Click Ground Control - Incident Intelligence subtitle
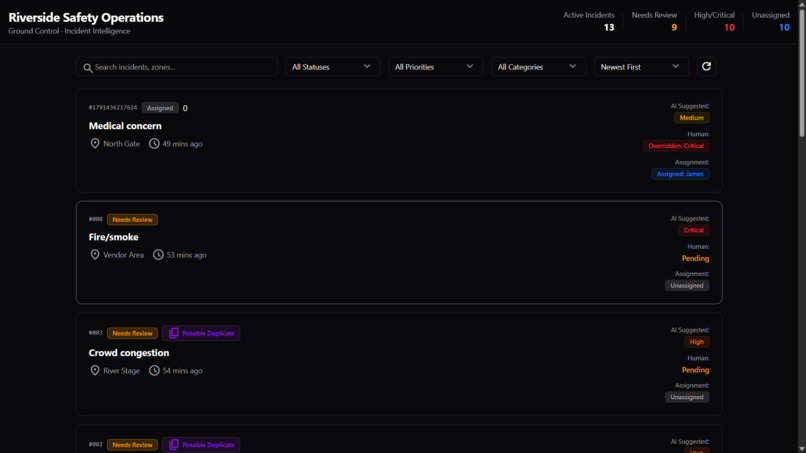Image resolution: width=806 pixels, height=453 pixels. 69,31
